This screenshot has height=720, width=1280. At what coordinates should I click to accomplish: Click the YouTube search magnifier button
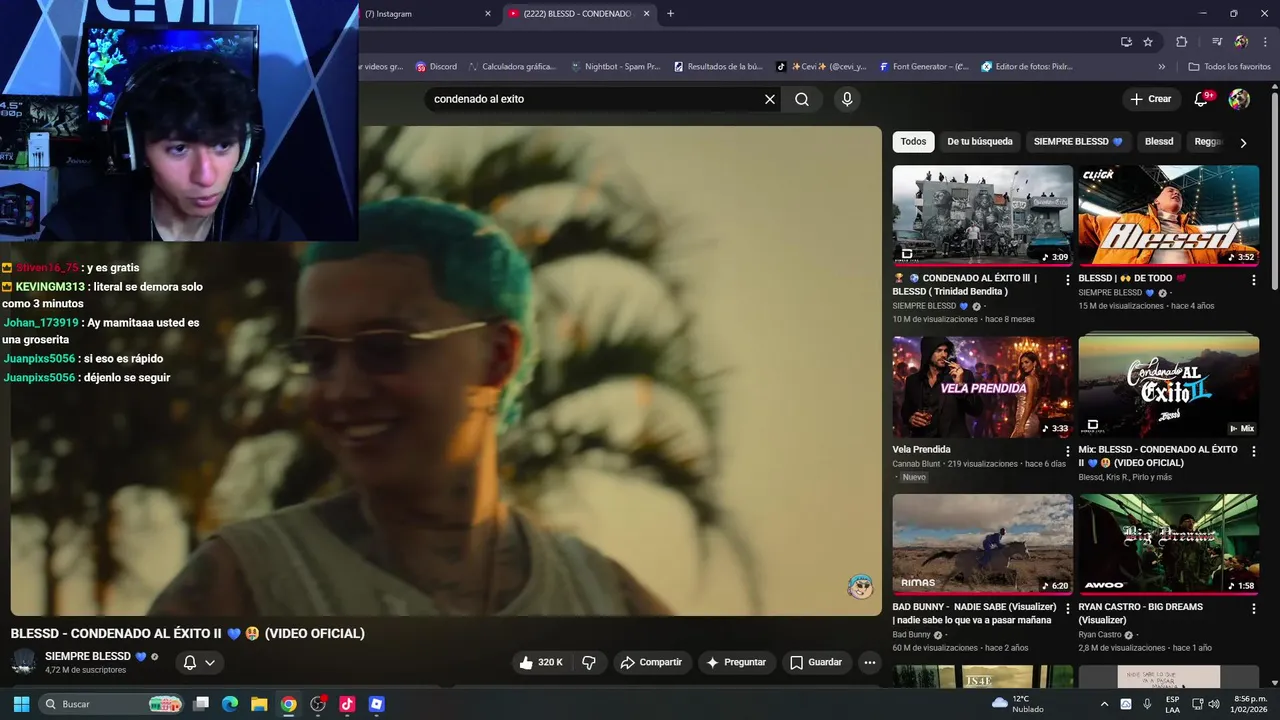point(802,99)
